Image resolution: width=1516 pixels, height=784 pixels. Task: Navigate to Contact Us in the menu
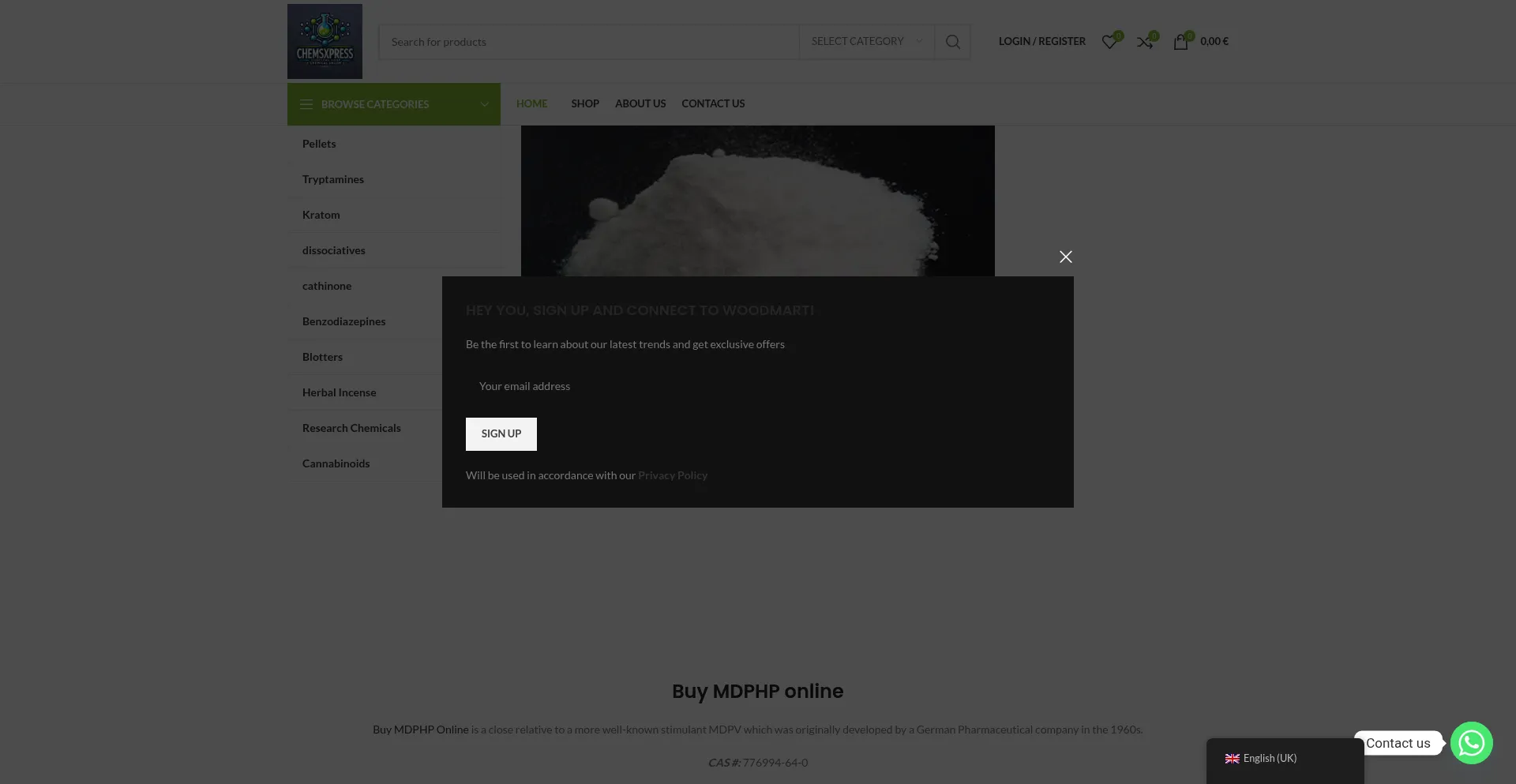click(712, 103)
